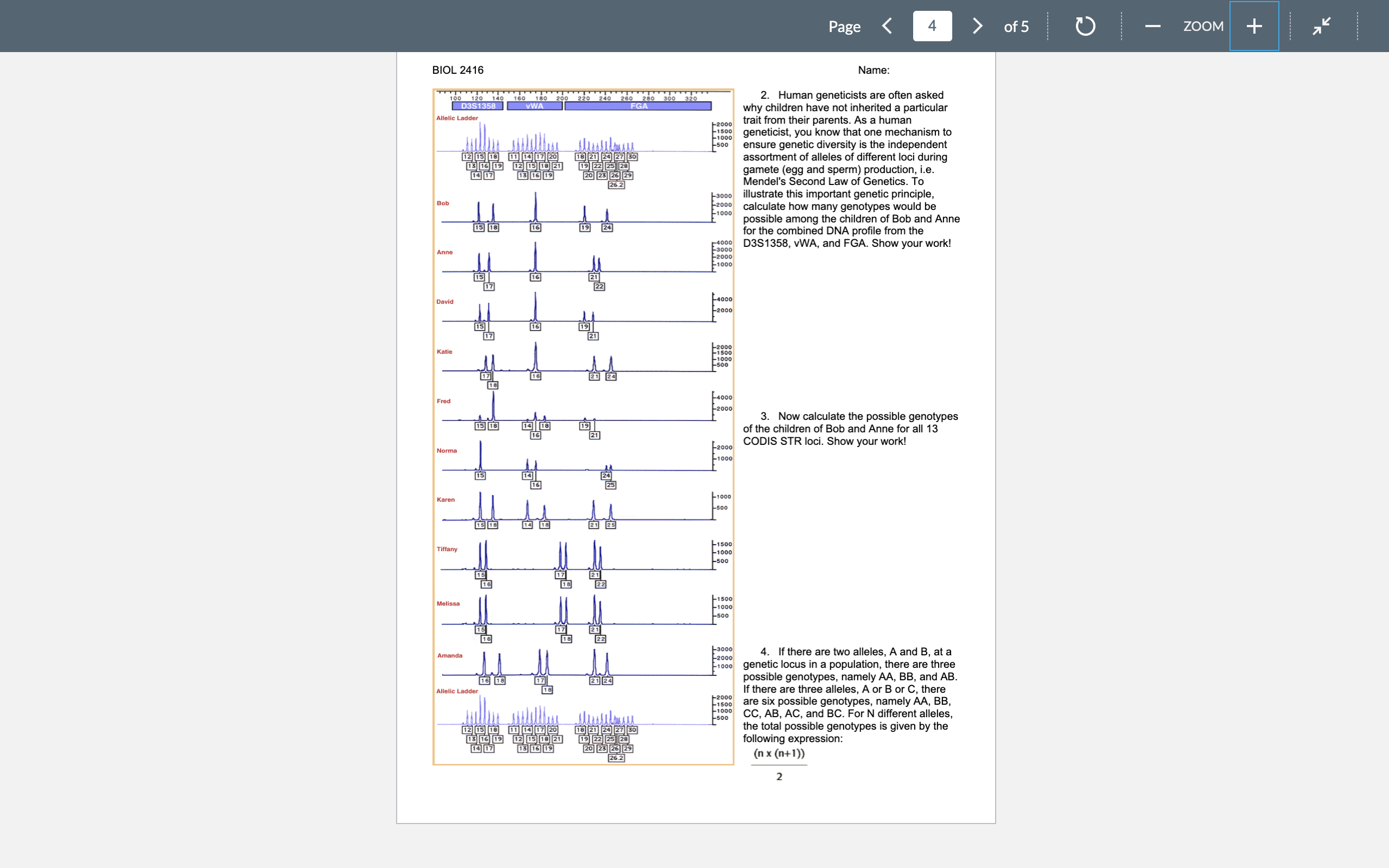This screenshot has width=1389, height=868.
Task: Exit fullscreen using the collapse arrows icon
Action: click(x=1321, y=26)
